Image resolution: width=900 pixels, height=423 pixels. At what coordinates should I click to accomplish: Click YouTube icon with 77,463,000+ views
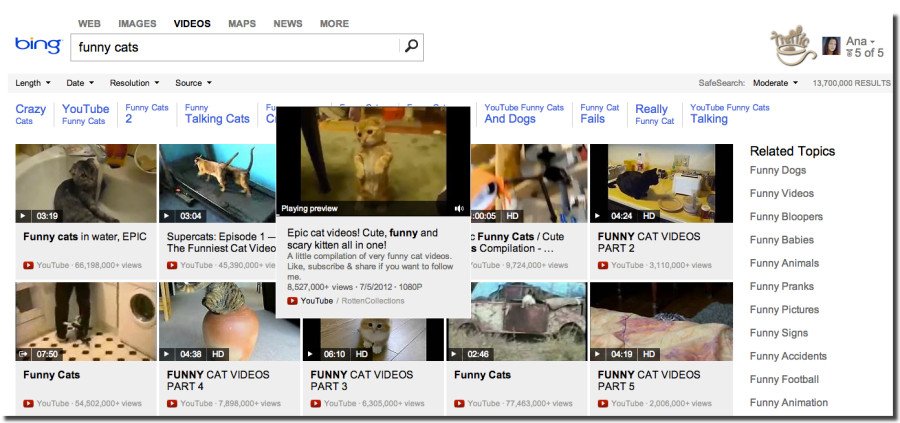click(x=460, y=403)
